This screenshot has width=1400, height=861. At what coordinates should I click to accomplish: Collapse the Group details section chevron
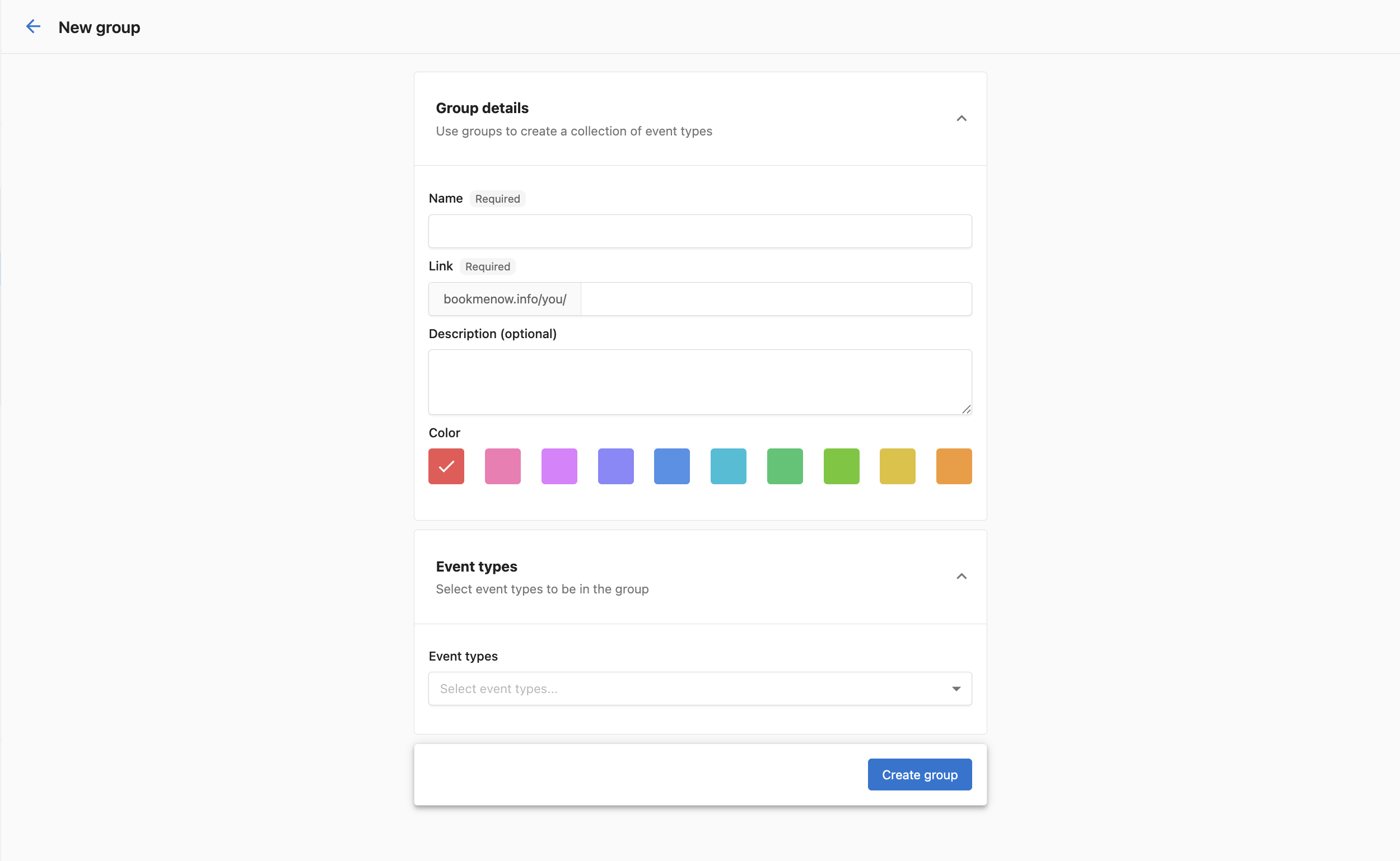pyautogui.click(x=961, y=119)
